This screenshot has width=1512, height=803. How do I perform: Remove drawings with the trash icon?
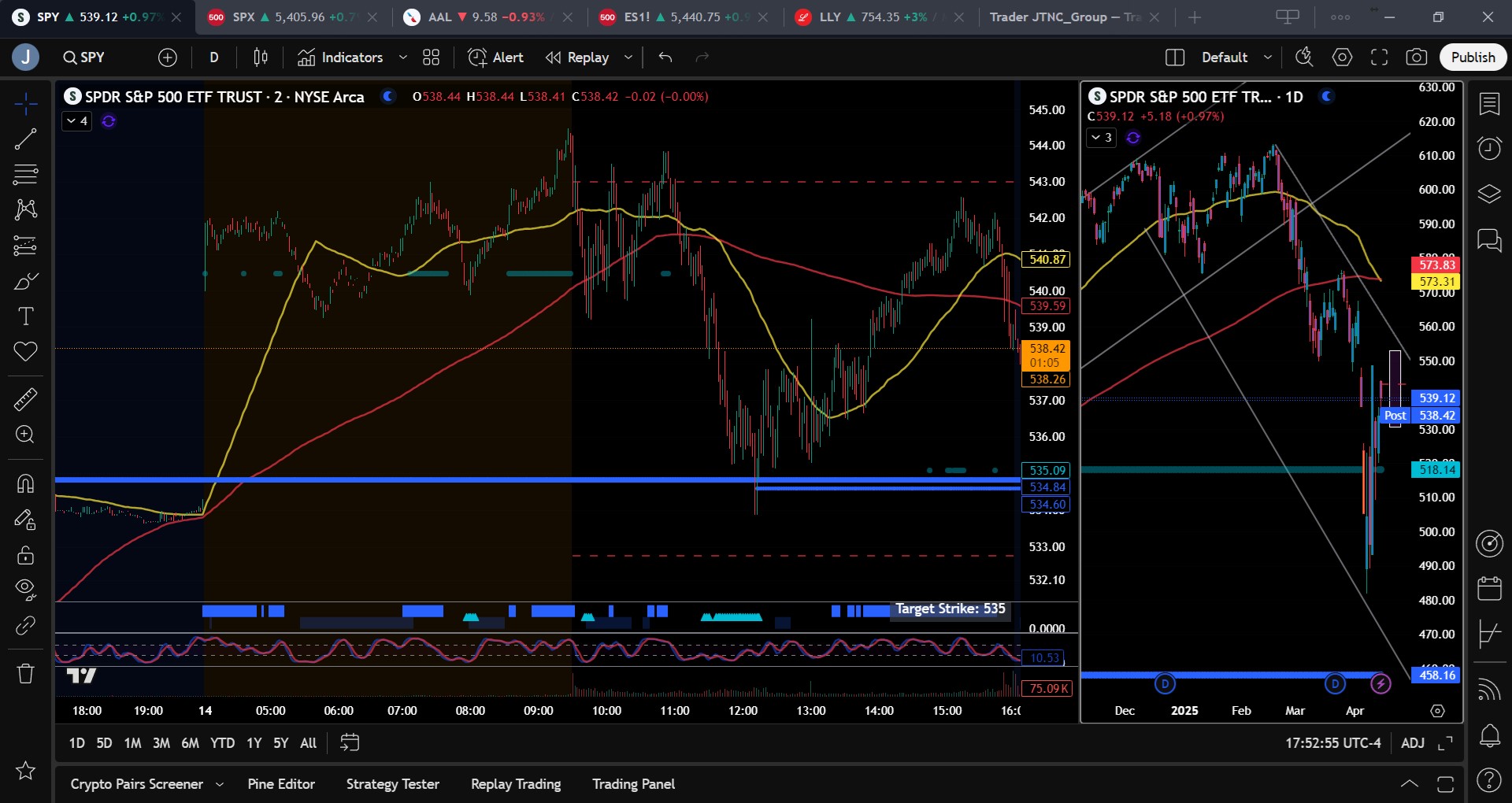point(25,674)
